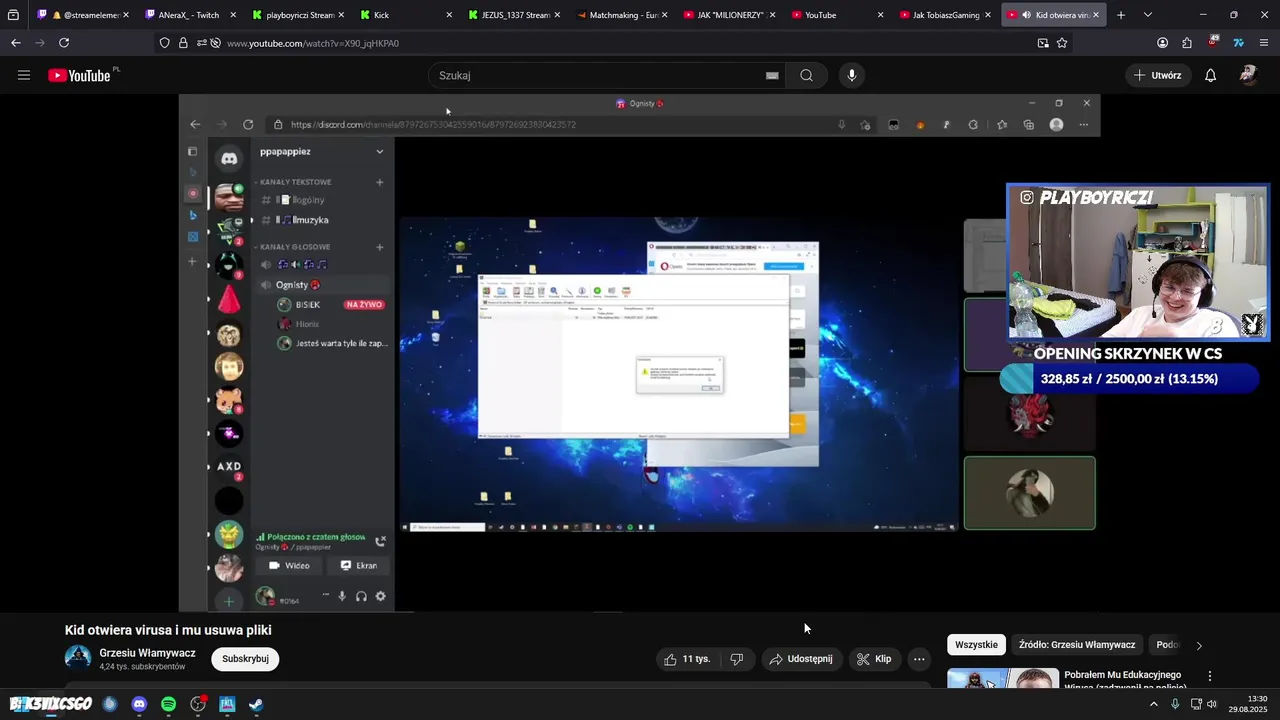Viewport: 1280px width, 720px height.
Task: Open a new browser tab
Action: click(1121, 15)
